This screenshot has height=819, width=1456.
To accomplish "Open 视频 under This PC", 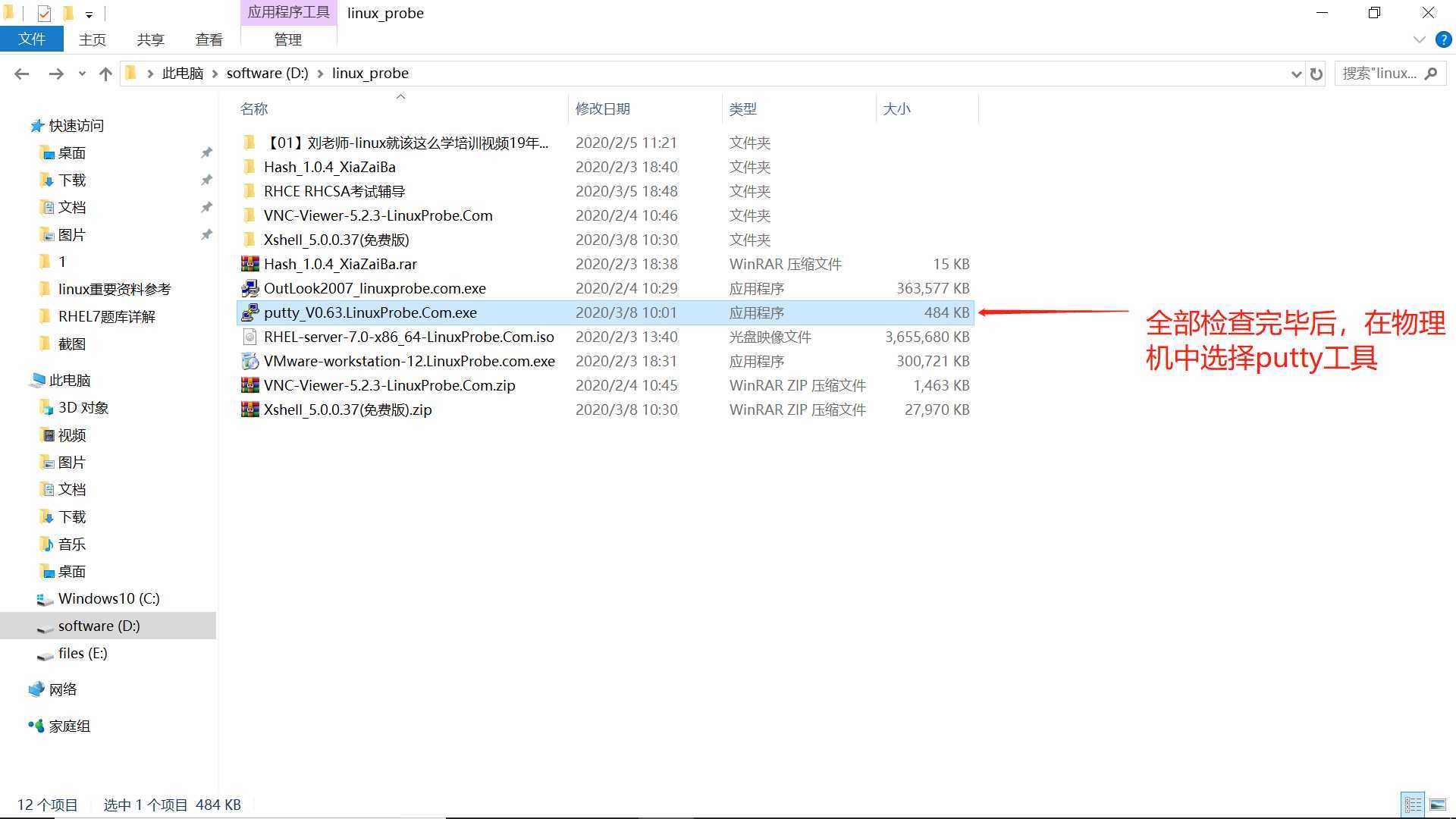I will click(x=72, y=435).
